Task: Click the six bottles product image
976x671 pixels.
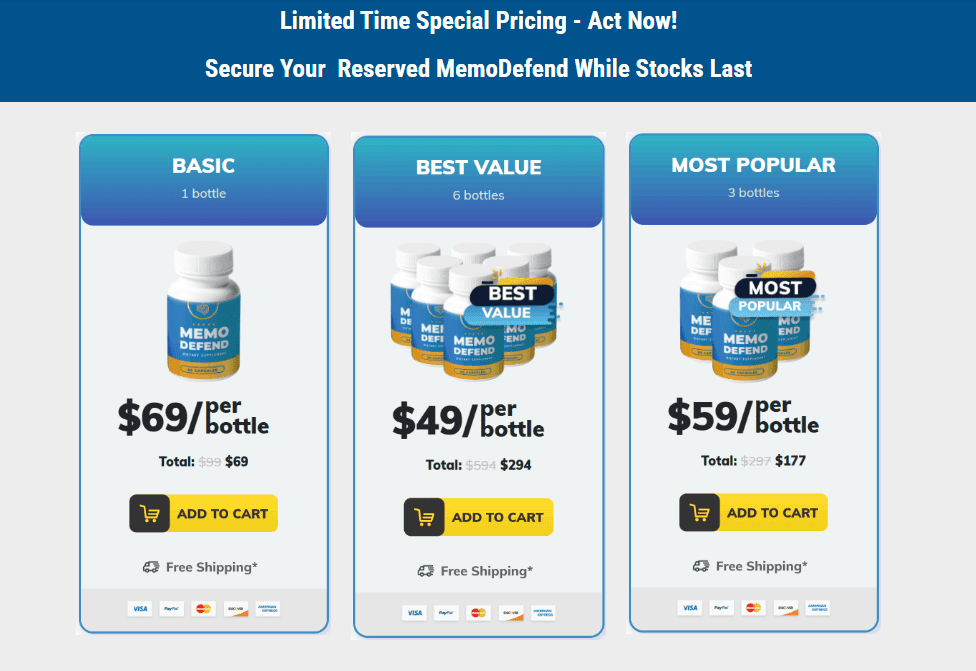Action: point(476,311)
